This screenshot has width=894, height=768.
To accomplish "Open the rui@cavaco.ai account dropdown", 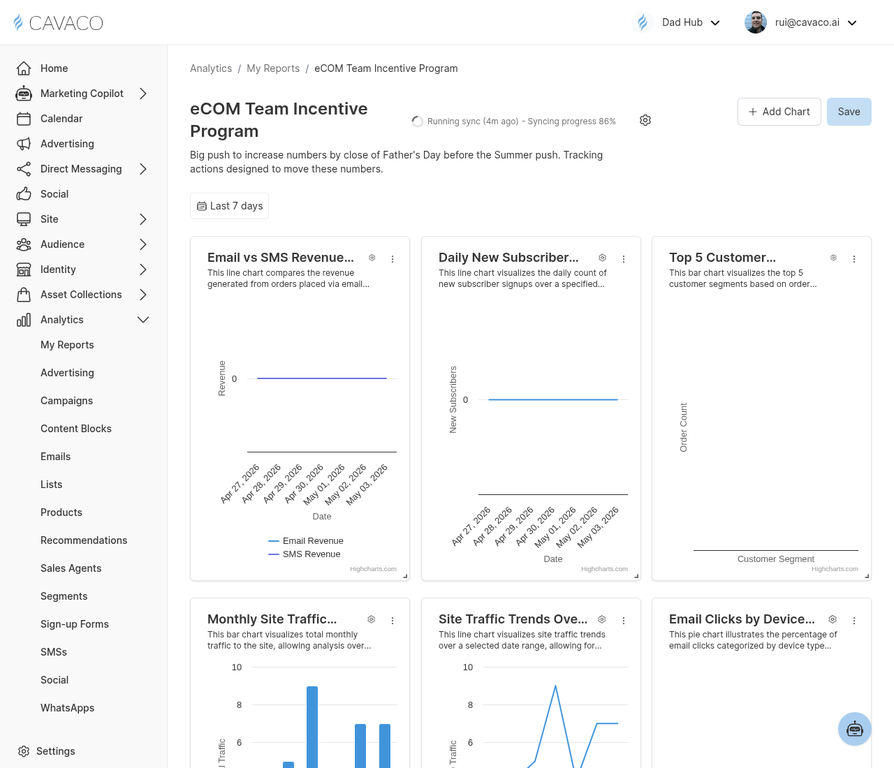I will [x=801, y=23].
